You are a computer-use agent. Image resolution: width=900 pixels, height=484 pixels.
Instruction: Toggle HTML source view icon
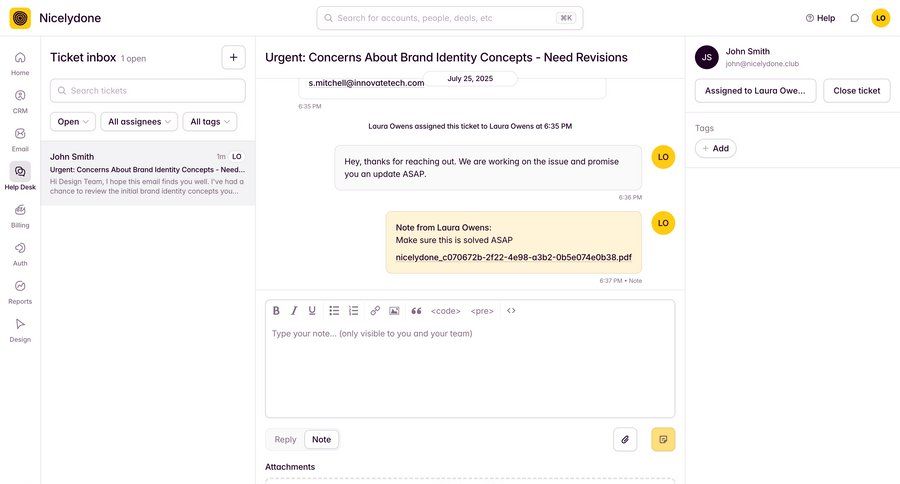coord(511,311)
